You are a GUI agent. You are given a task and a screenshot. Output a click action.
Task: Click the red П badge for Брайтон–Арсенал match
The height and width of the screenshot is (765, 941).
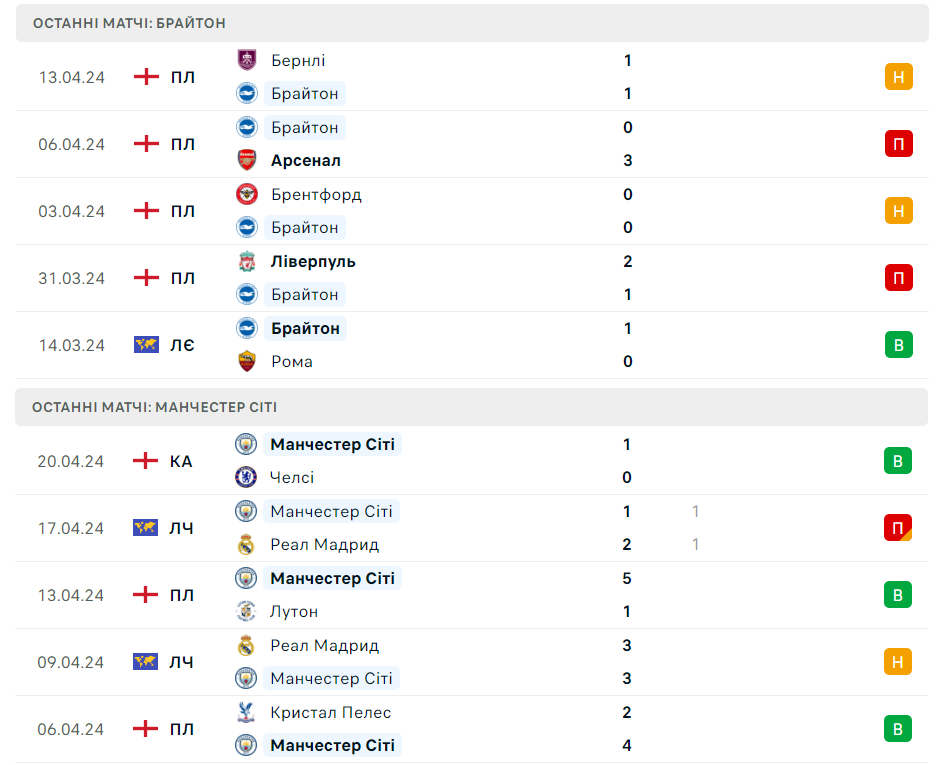[x=898, y=144]
